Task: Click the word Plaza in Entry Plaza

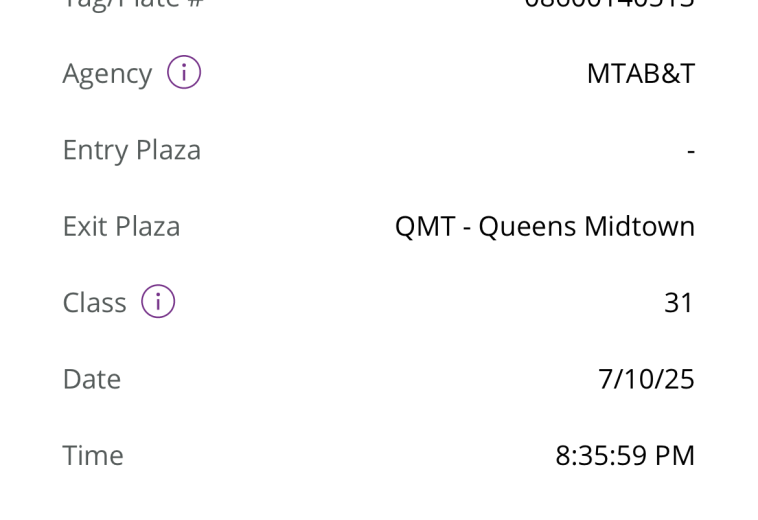Action: (x=168, y=150)
